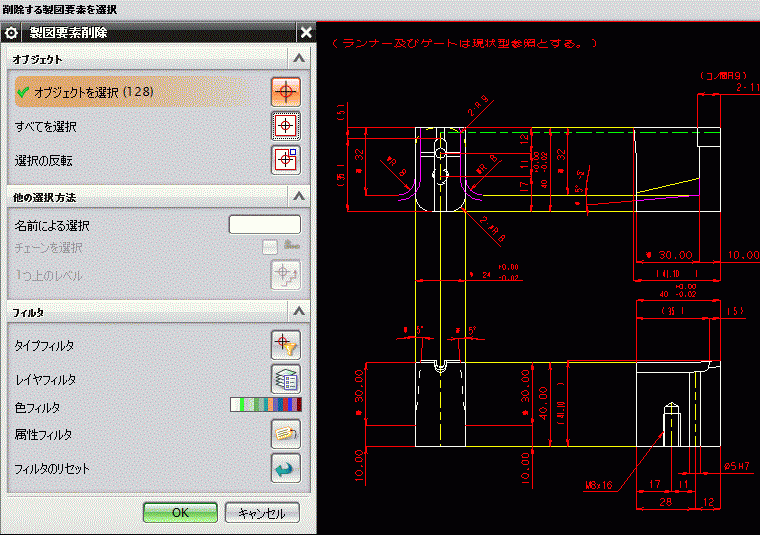
Task: Open the Layer Filter (レイヤフィルタ) icon
Action: pyautogui.click(x=285, y=379)
